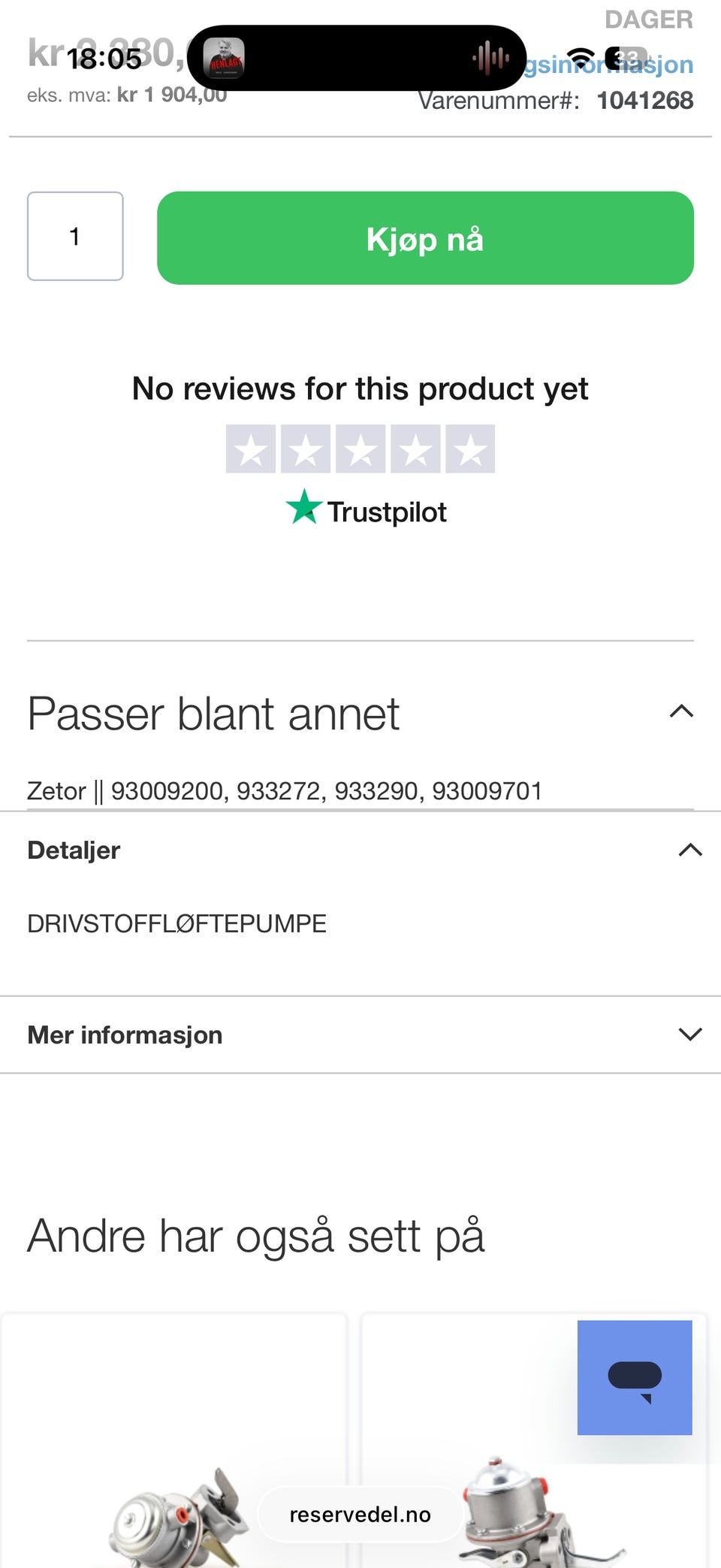Click the third grey review star

360,449
